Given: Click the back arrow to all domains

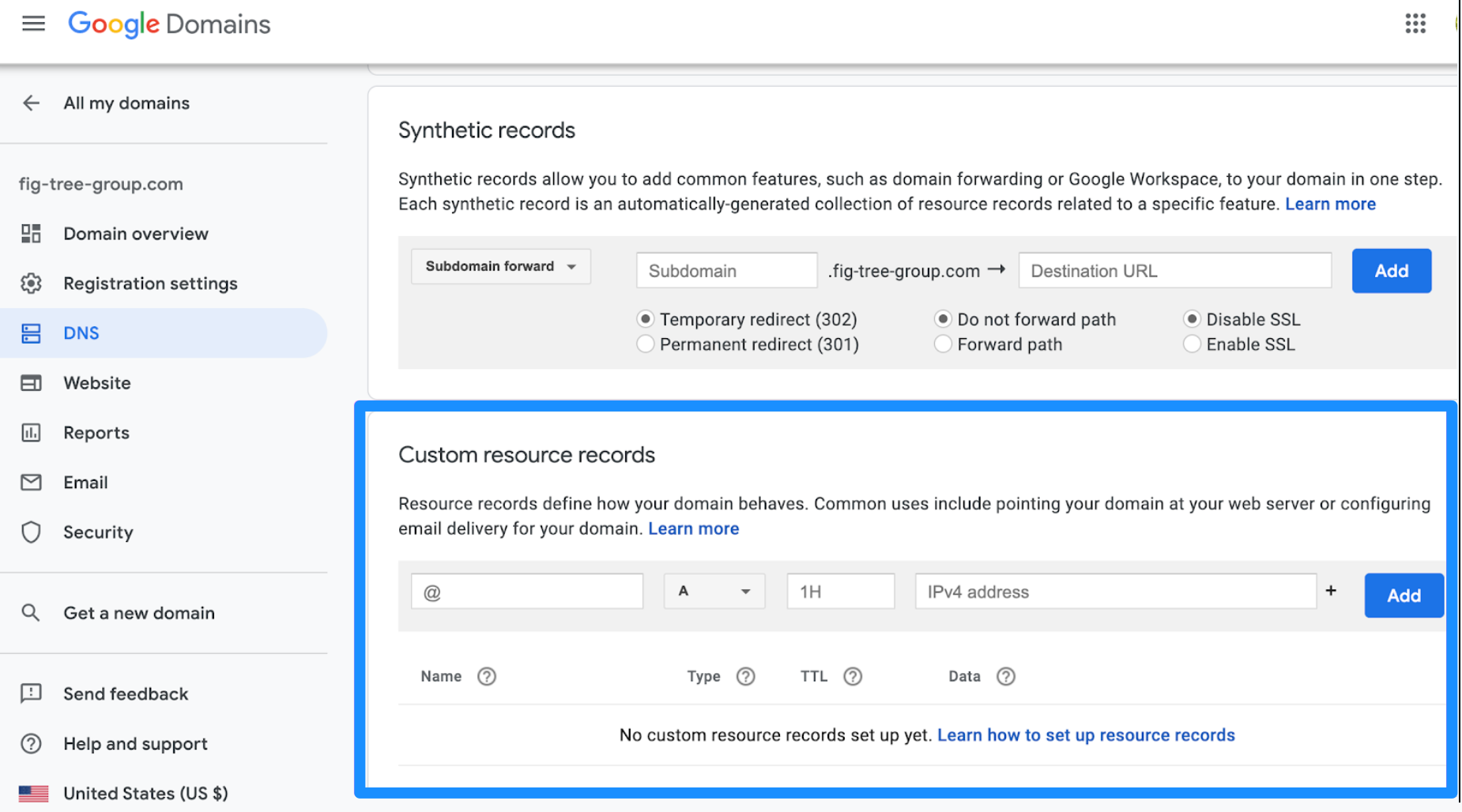Looking at the screenshot, I should pyautogui.click(x=32, y=103).
